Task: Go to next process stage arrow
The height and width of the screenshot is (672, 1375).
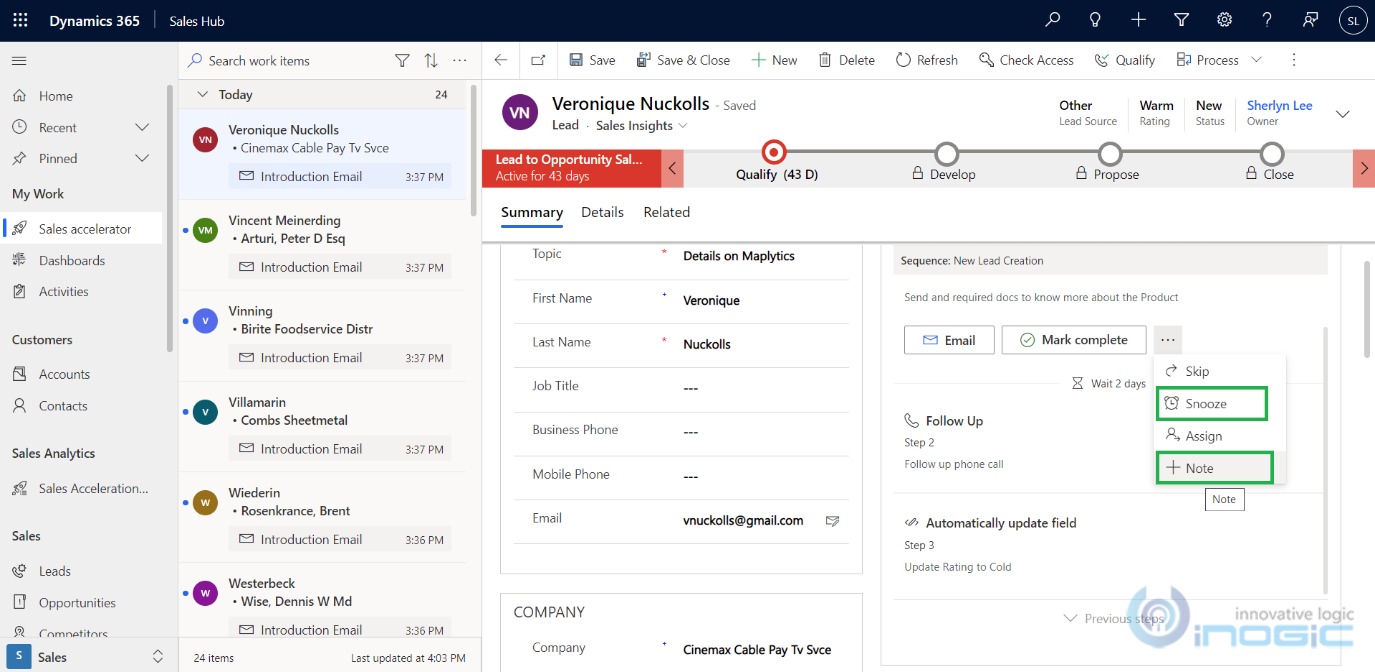Action: pos(1364,168)
